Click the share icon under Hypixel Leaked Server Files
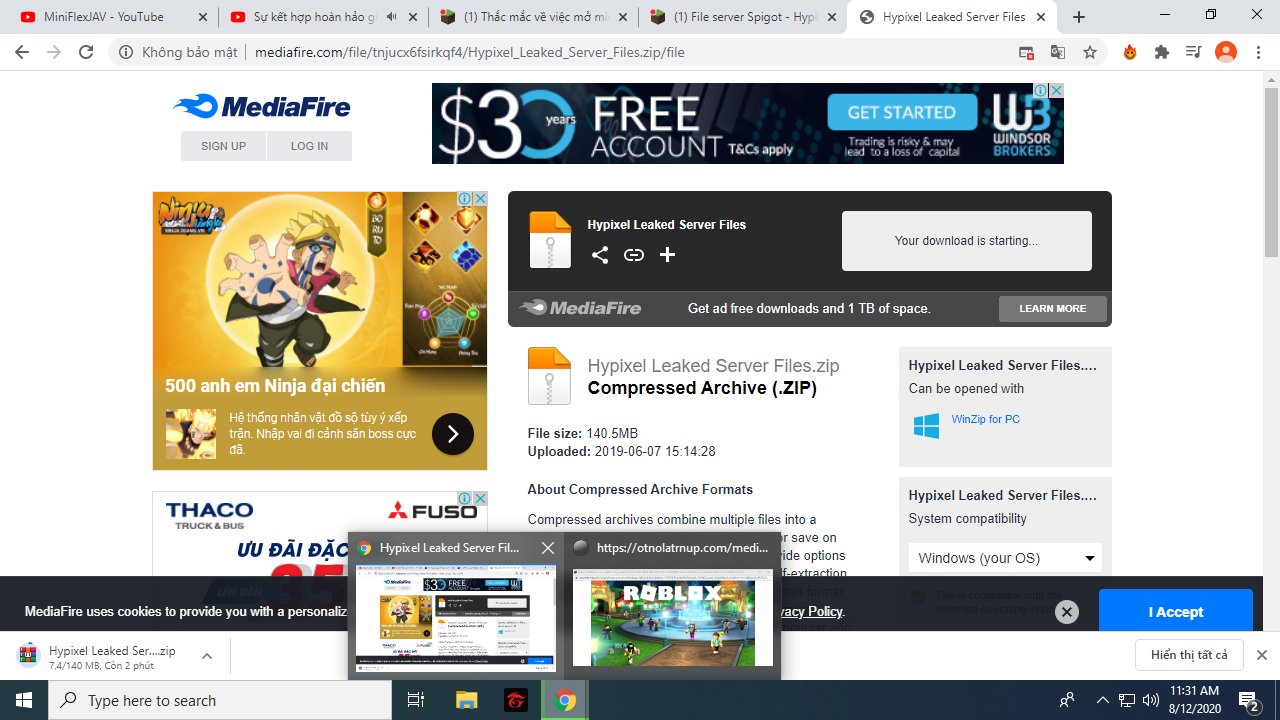Viewport: 1280px width, 720px height. click(x=600, y=255)
